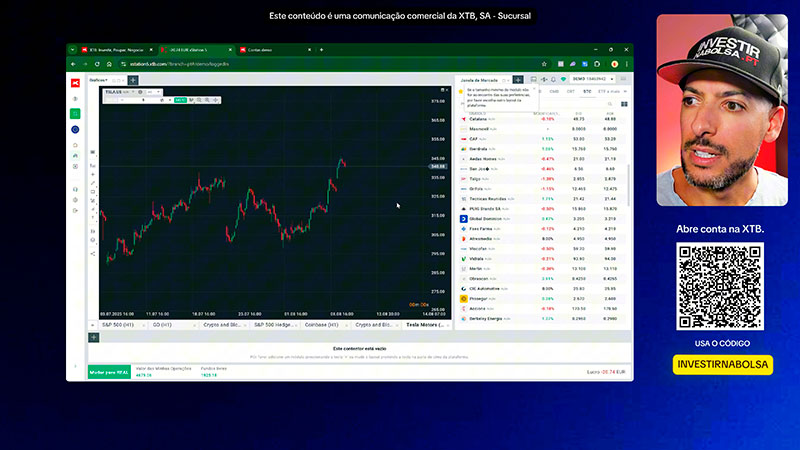Toggle the favorites star in market window
The width and height of the screenshot is (800, 450).
point(461,92)
